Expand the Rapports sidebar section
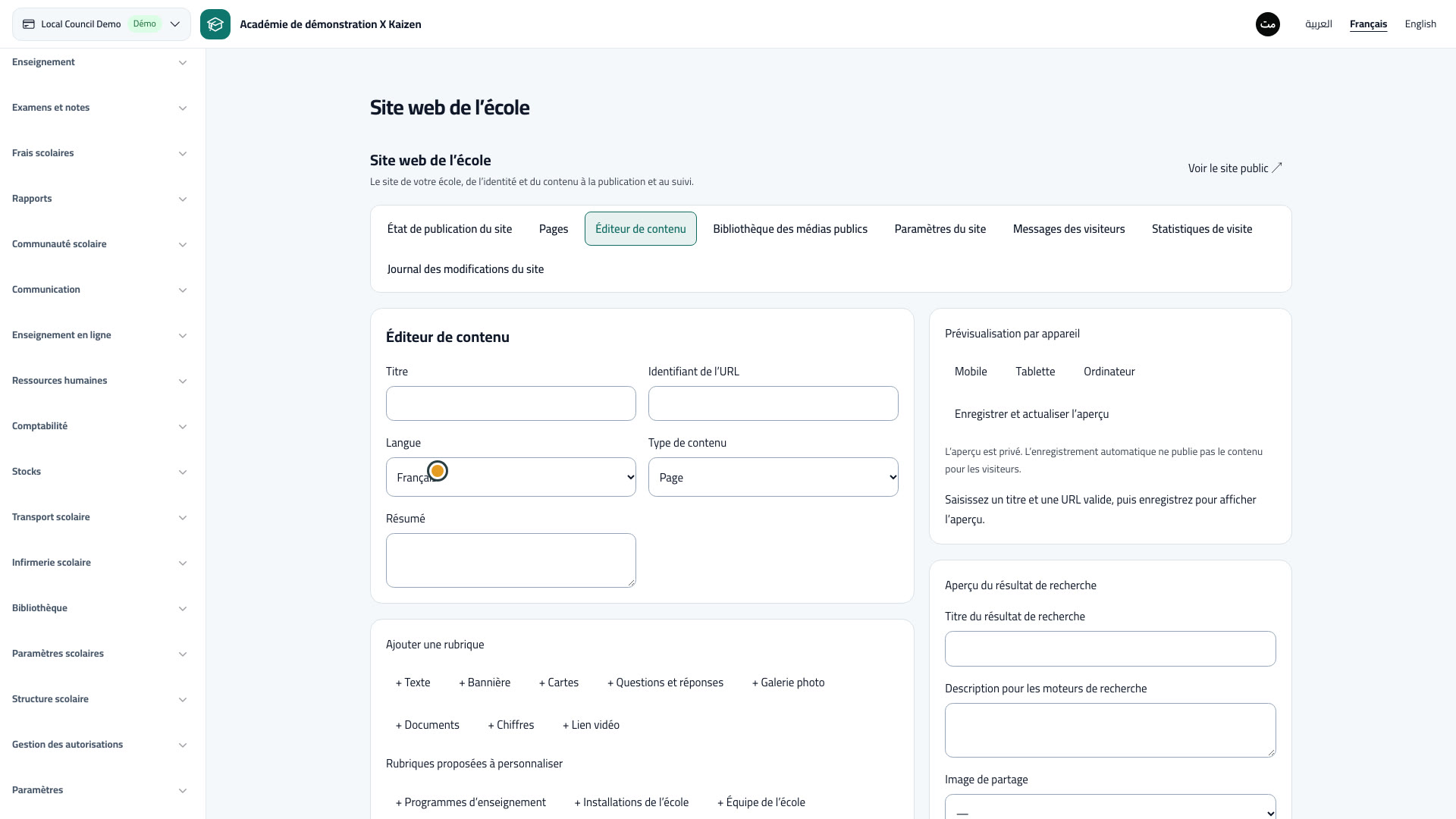This screenshot has width=1456, height=819. [x=99, y=199]
